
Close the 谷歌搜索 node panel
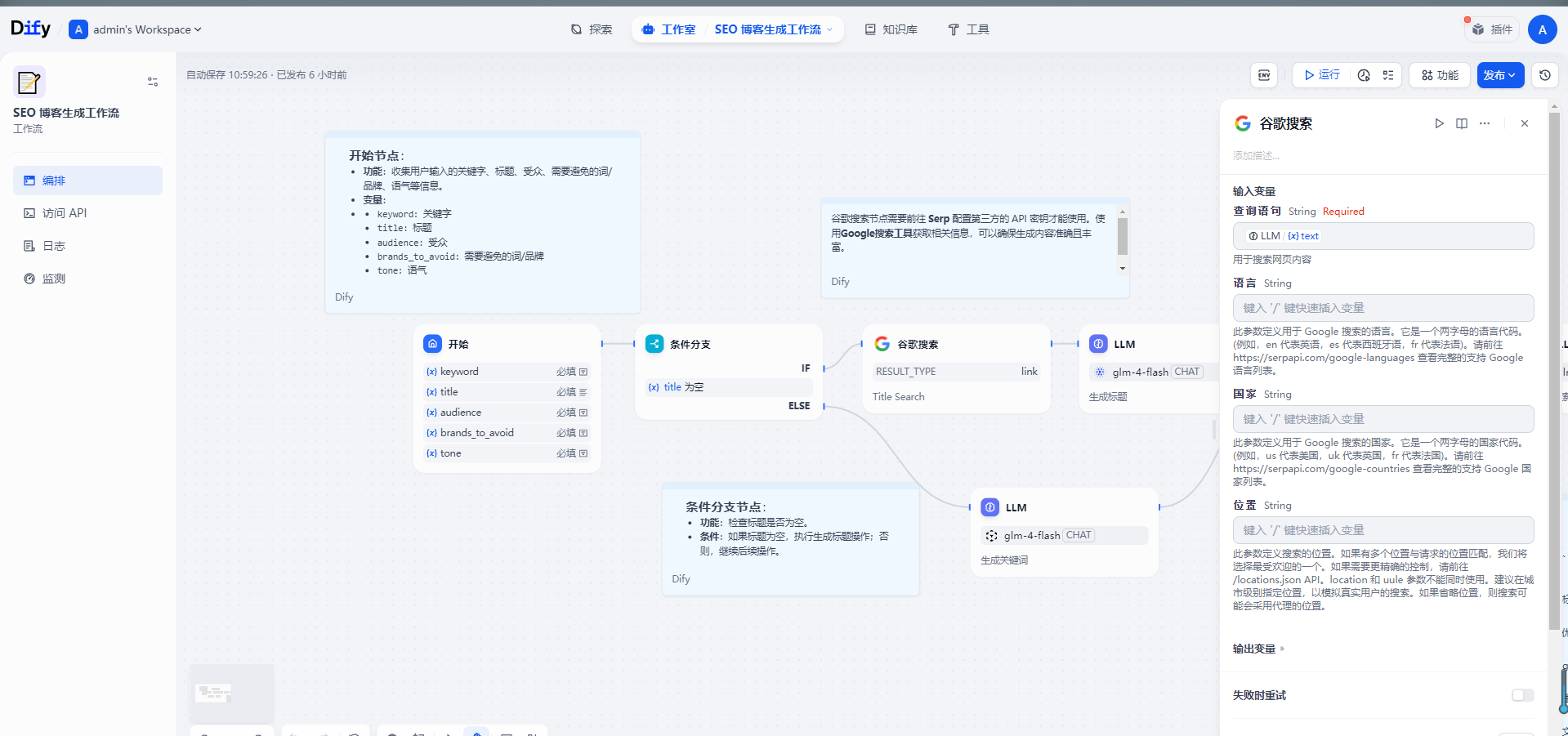pos(1525,123)
